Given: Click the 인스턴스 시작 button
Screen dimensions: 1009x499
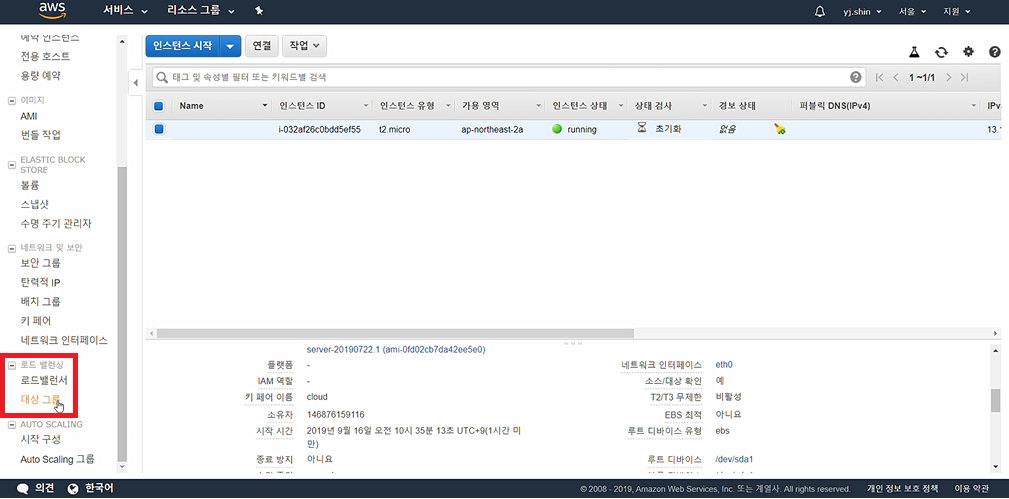Looking at the screenshot, I should pyautogui.click(x=183, y=46).
